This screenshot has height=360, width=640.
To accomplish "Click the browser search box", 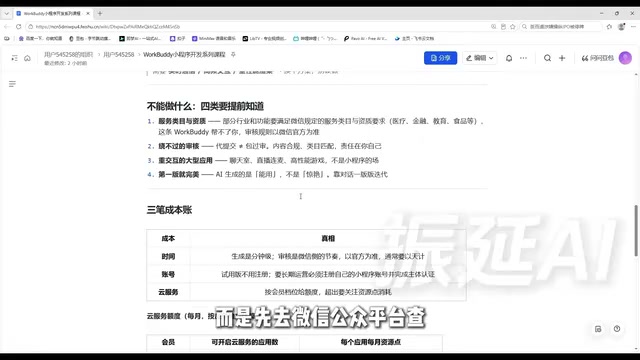I will pyautogui.click(x=561, y=27).
